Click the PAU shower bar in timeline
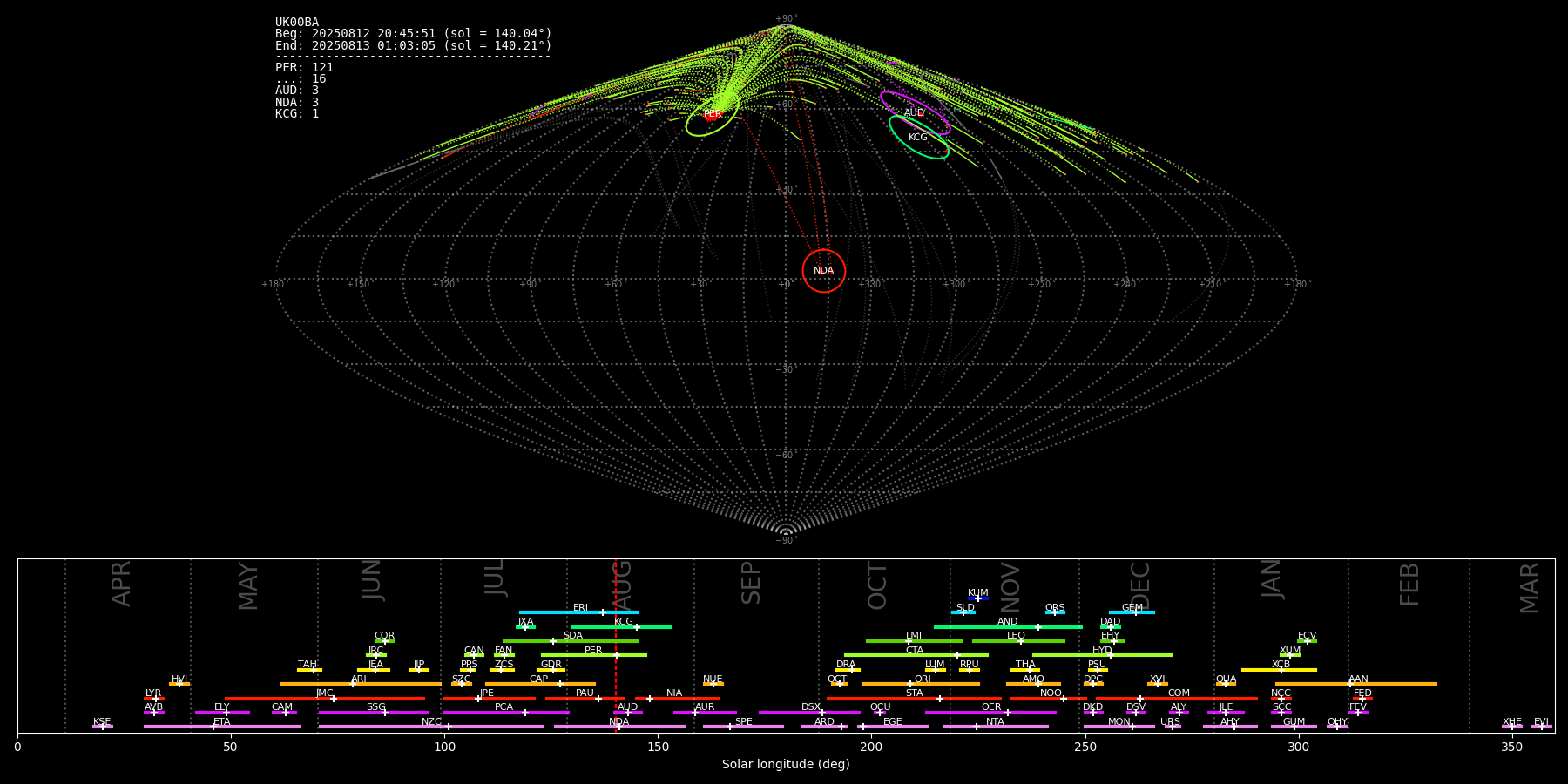The height and width of the screenshot is (784, 1568). click(x=585, y=698)
